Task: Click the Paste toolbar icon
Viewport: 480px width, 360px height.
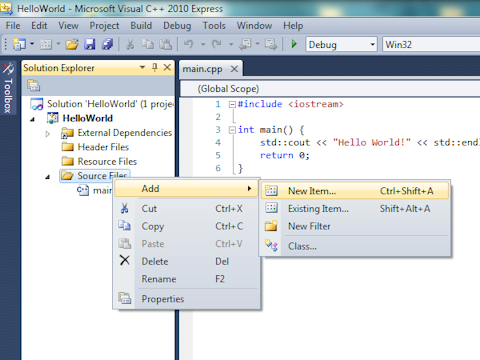Action: (x=165, y=44)
